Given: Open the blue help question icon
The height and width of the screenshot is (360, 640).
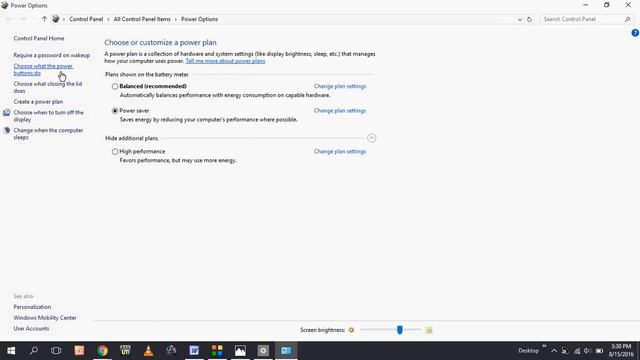Looking at the screenshot, I should point(635,33).
